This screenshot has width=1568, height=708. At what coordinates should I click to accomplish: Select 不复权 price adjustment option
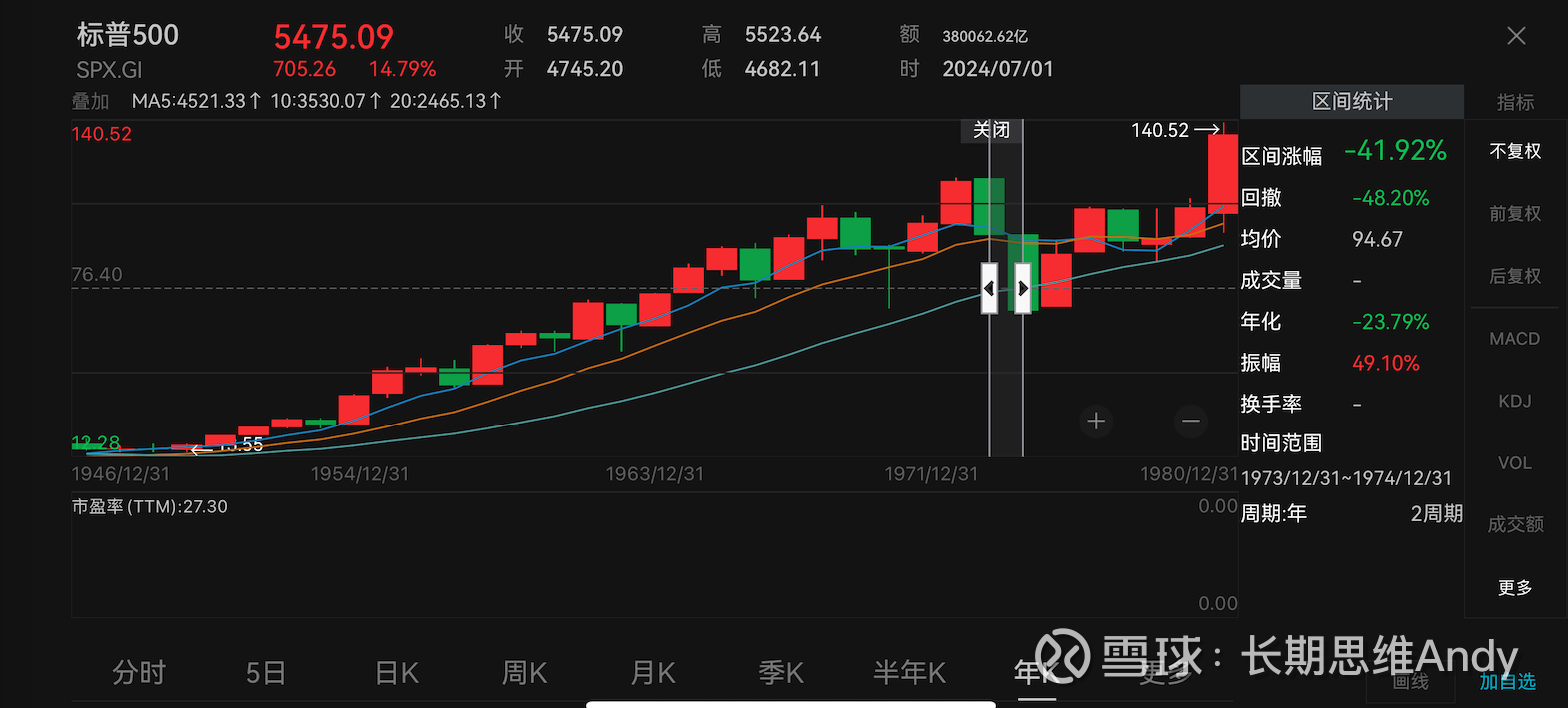(1515, 152)
